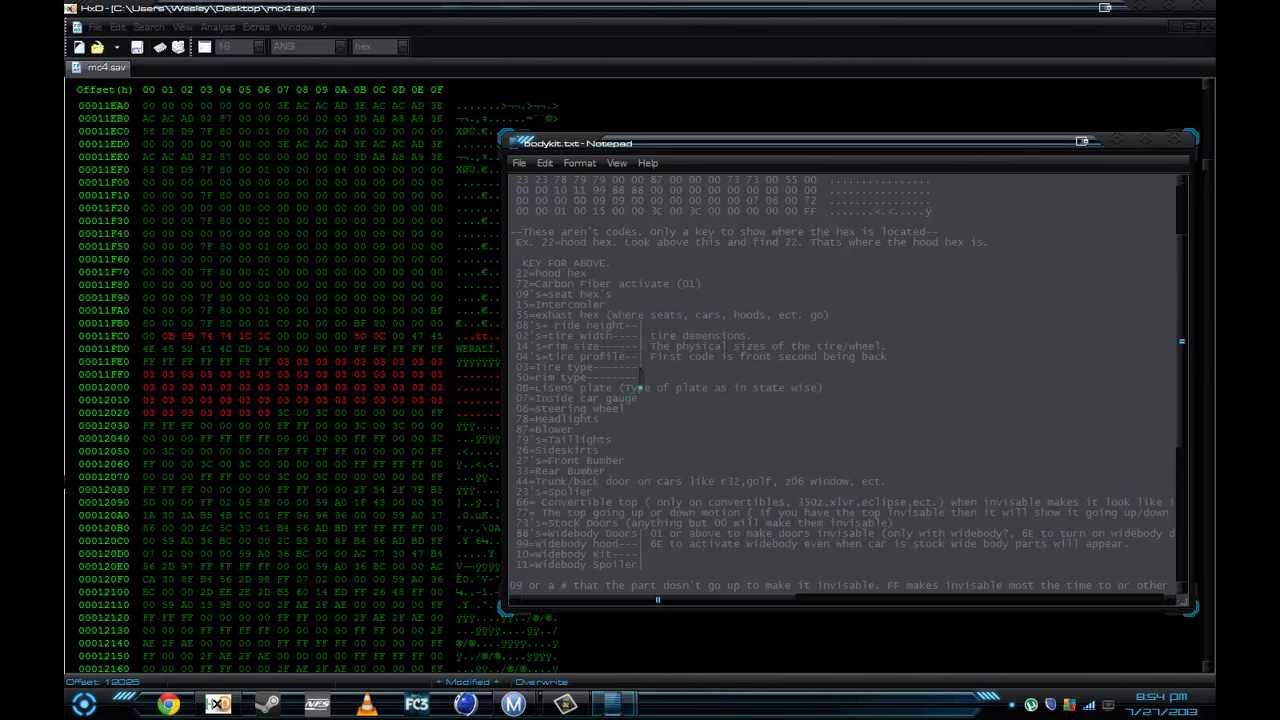Click the Open file folder icon

pos(97,47)
